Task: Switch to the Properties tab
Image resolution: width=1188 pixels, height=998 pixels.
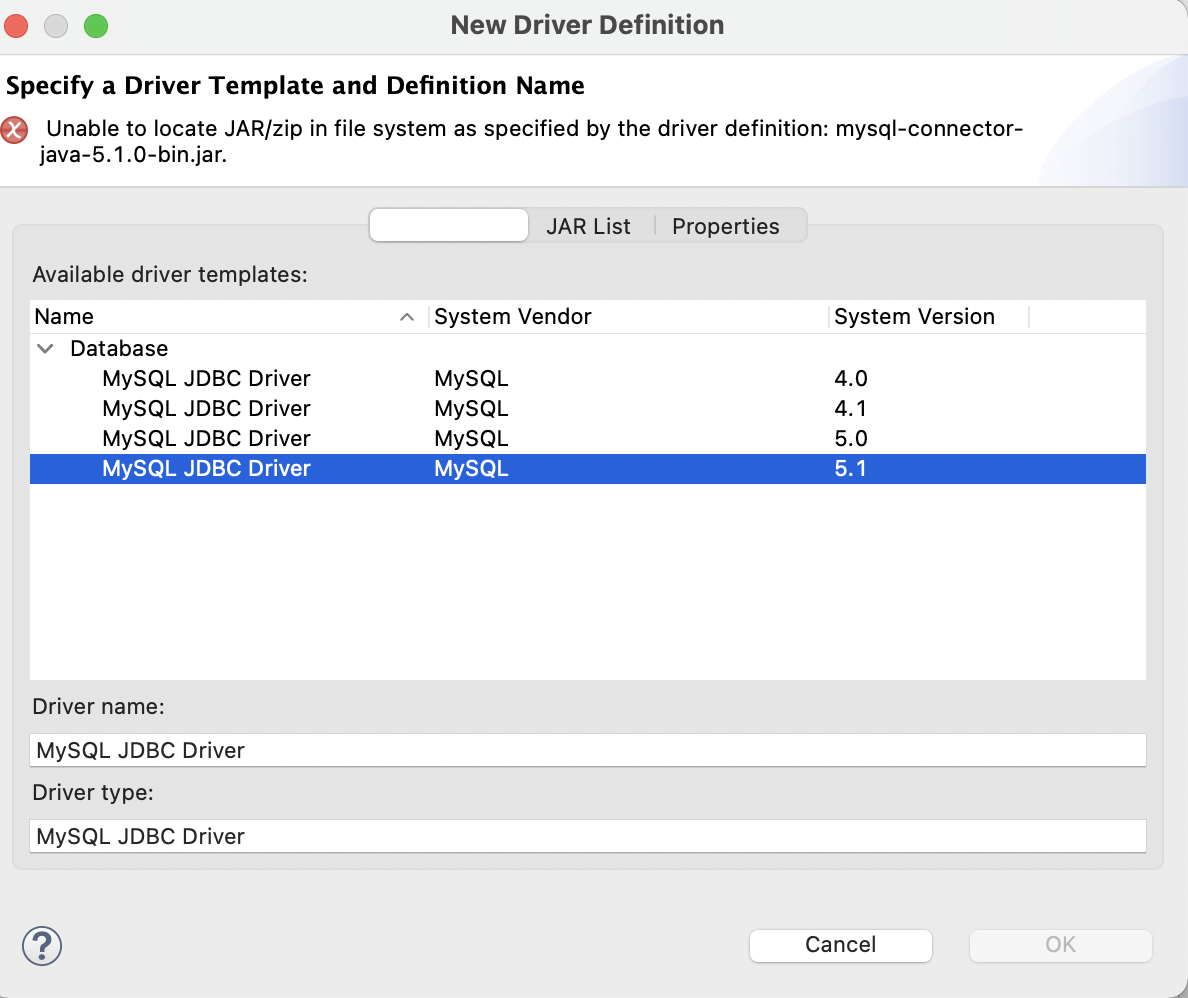Action: (x=726, y=226)
